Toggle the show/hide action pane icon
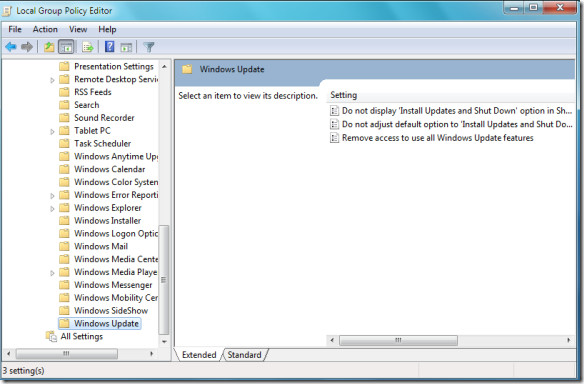This screenshot has width=584, height=384. pos(126,47)
